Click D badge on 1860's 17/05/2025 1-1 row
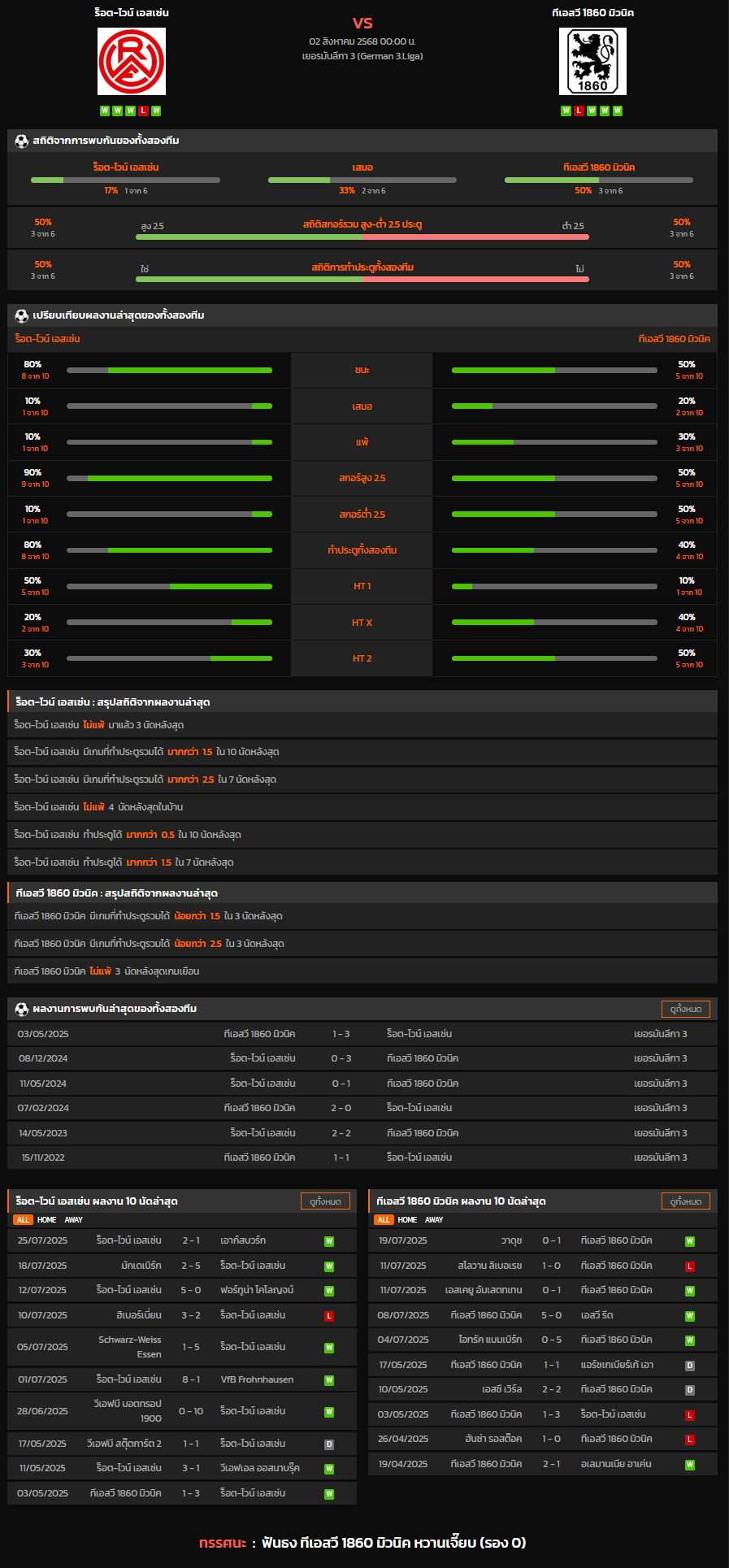 click(690, 1366)
